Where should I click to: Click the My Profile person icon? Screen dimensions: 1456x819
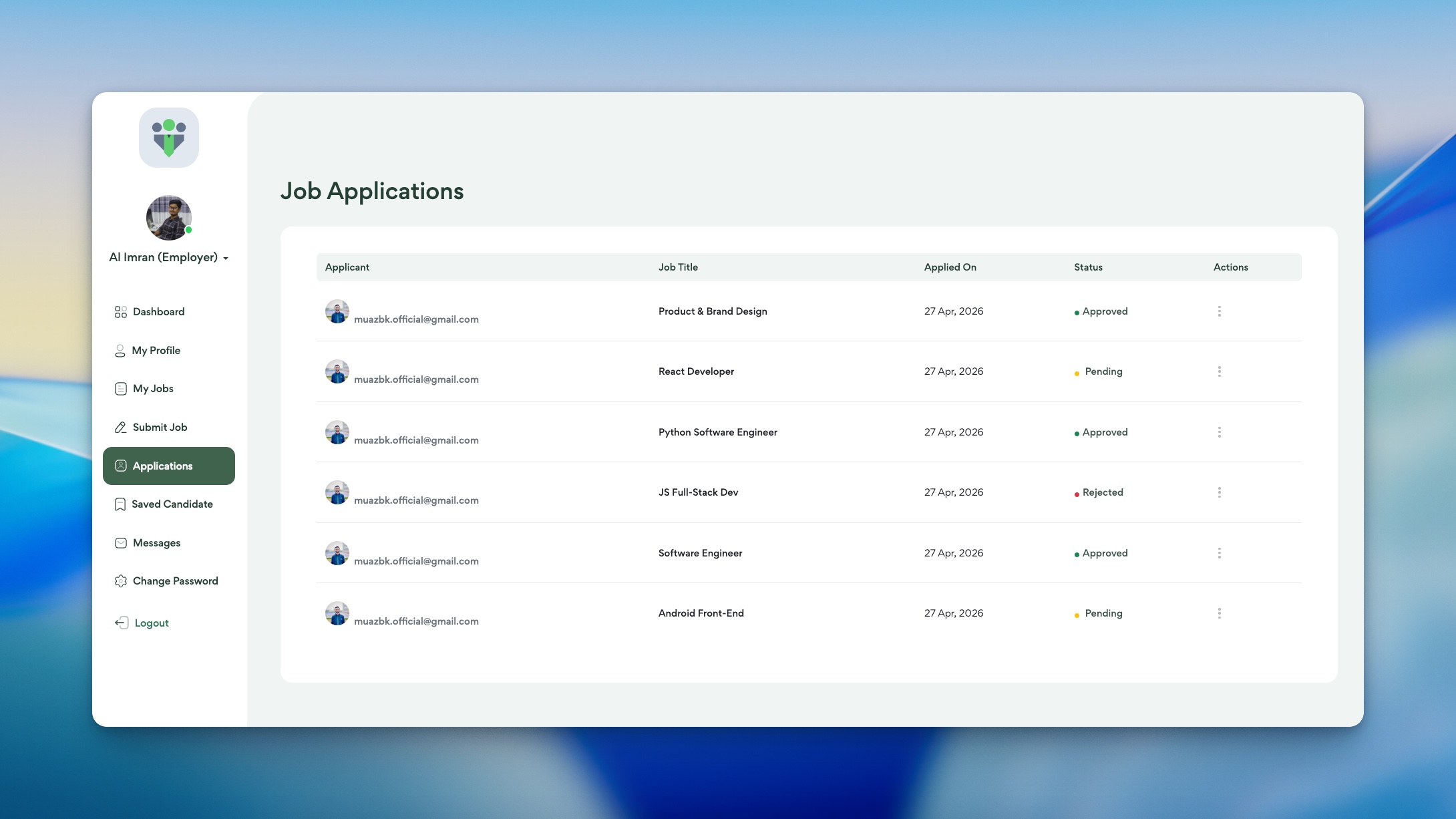click(x=120, y=351)
